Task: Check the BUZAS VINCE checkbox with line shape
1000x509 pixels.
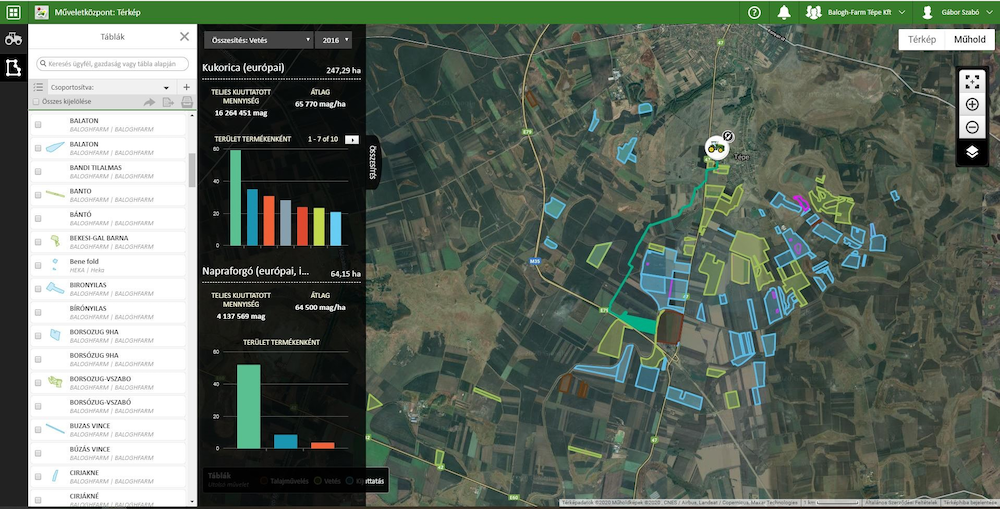Action: pyautogui.click(x=38, y=429)
